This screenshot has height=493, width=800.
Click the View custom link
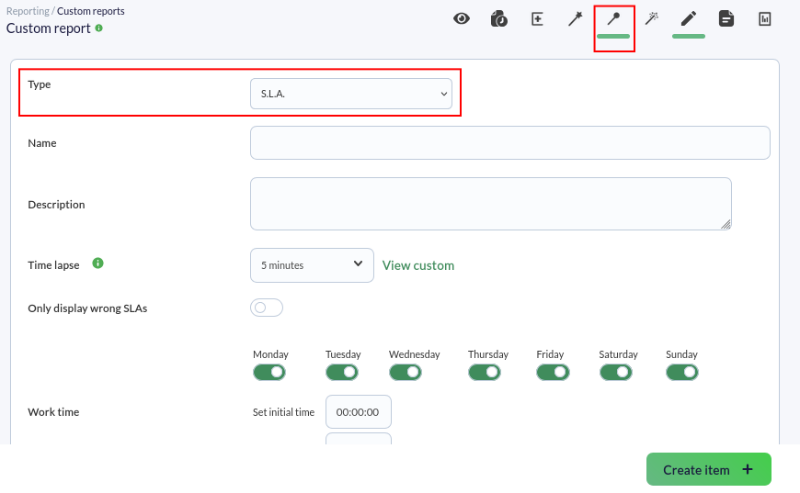pos(418,265)
